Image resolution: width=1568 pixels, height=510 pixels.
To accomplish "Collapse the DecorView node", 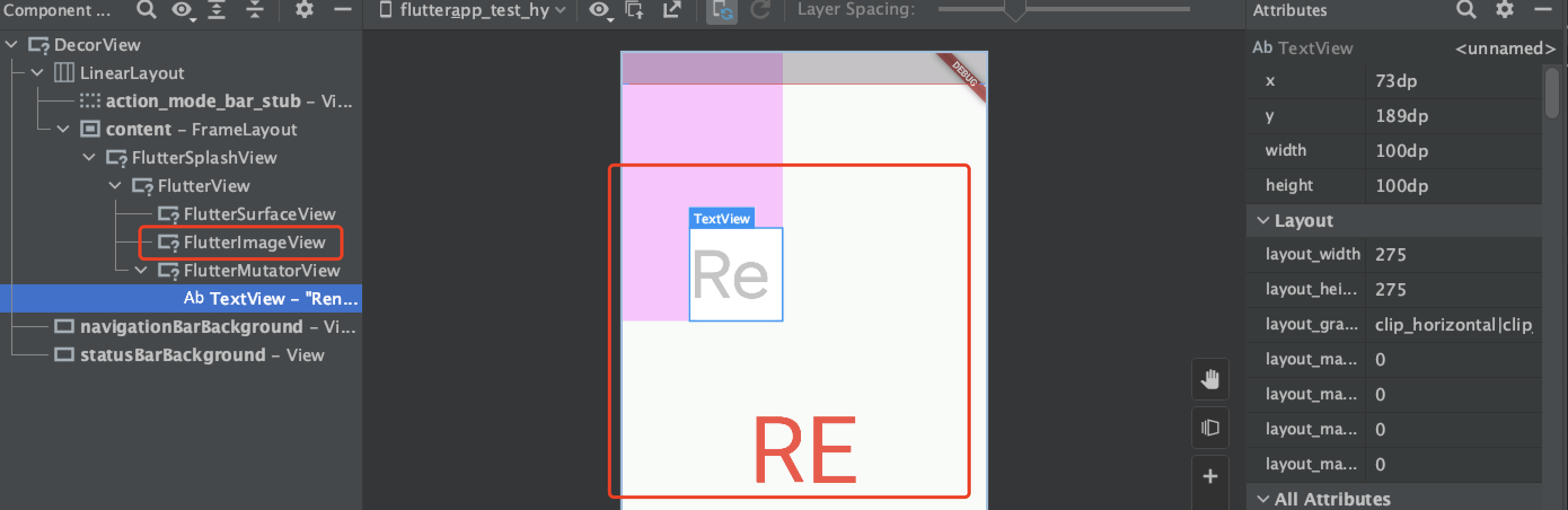I will pyautogui.click(x=11, y=45).
